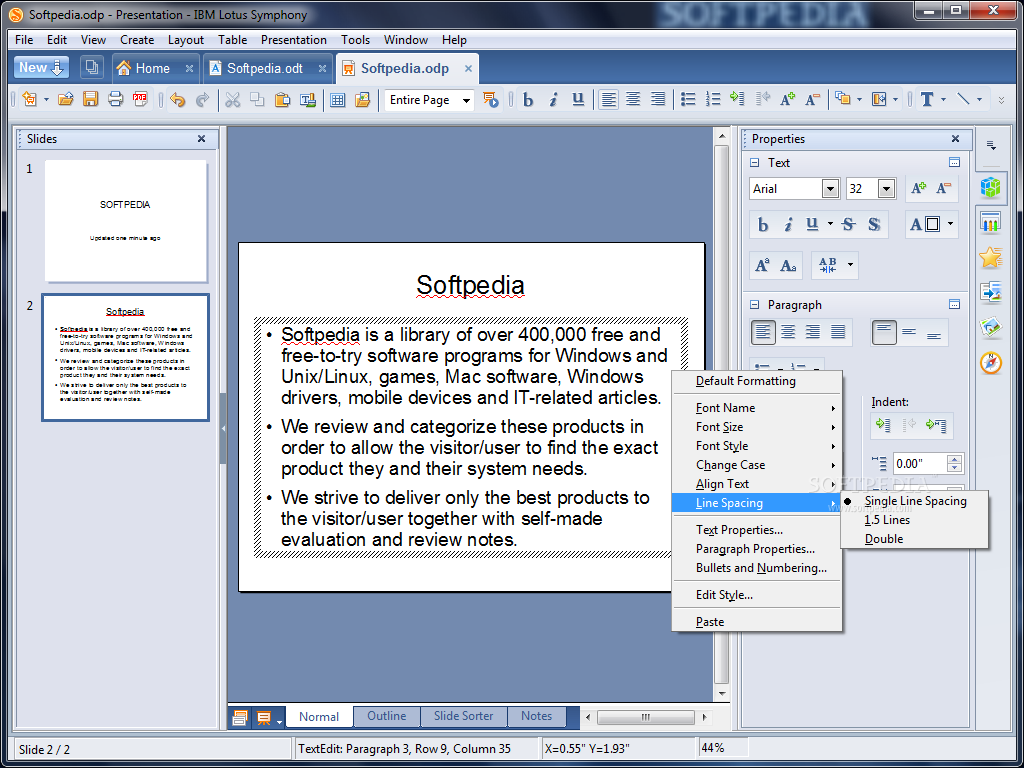Click the New button
The height and width of the screenshot is (768, 1024).
[x=40, y=67]
